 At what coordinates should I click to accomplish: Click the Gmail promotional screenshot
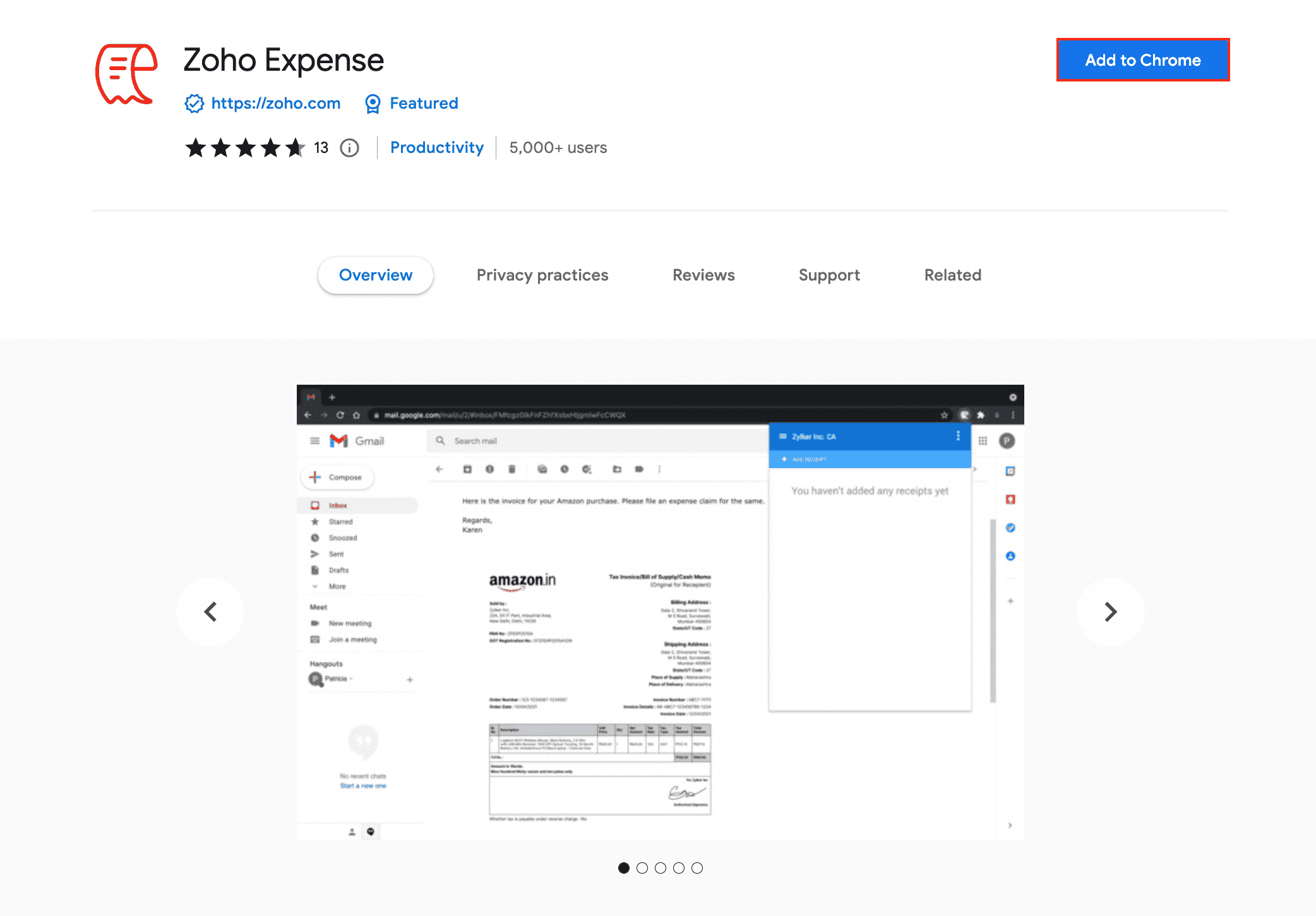point(659,612)
